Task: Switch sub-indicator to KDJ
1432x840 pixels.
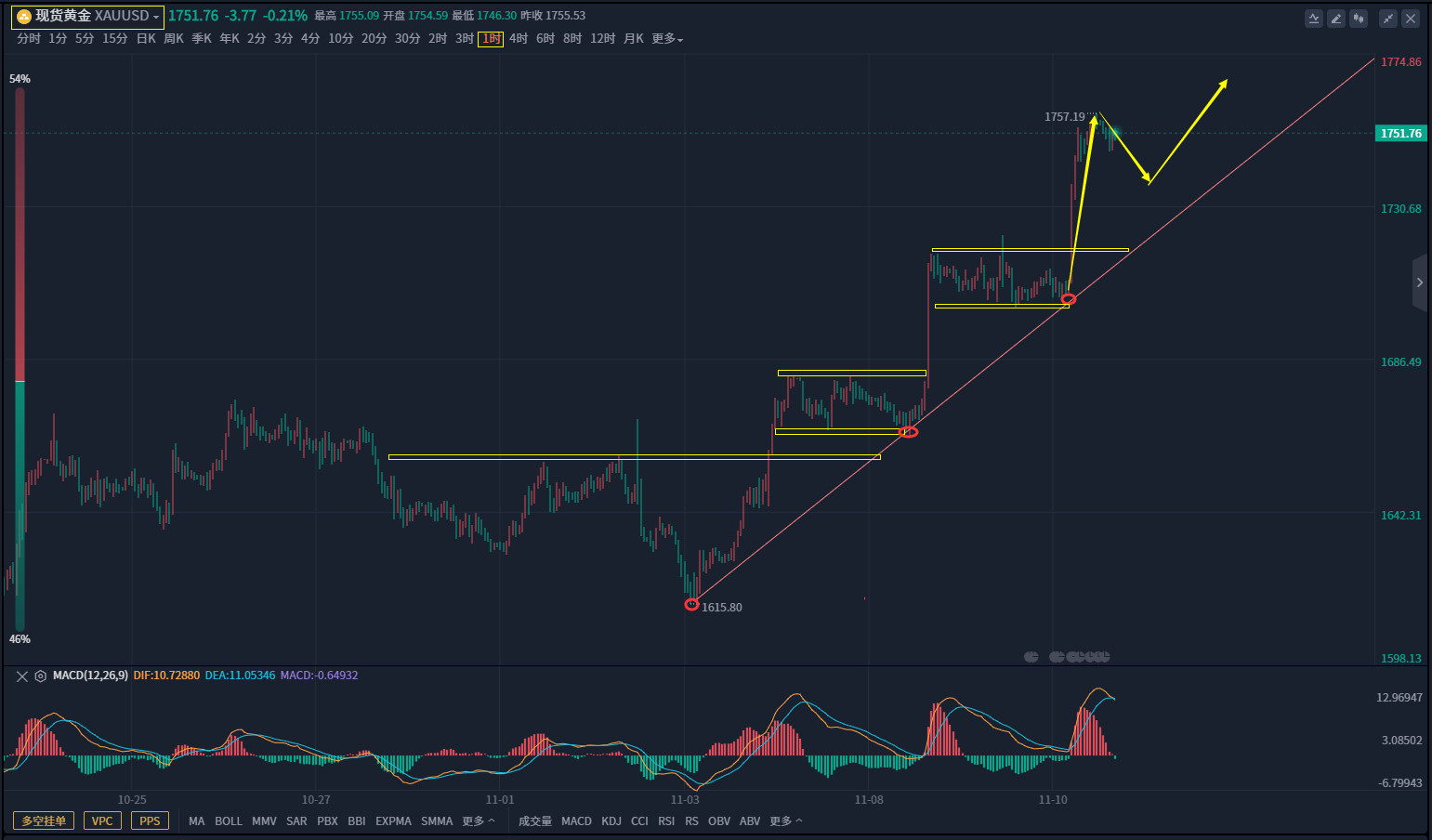Action: point(611,821)
